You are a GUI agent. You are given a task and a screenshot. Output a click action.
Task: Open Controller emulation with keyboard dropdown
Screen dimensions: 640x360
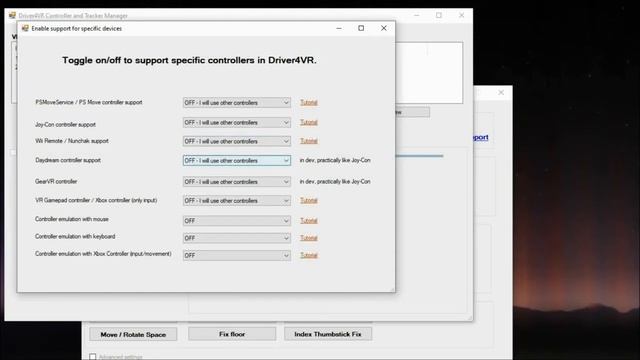[237, 238]
